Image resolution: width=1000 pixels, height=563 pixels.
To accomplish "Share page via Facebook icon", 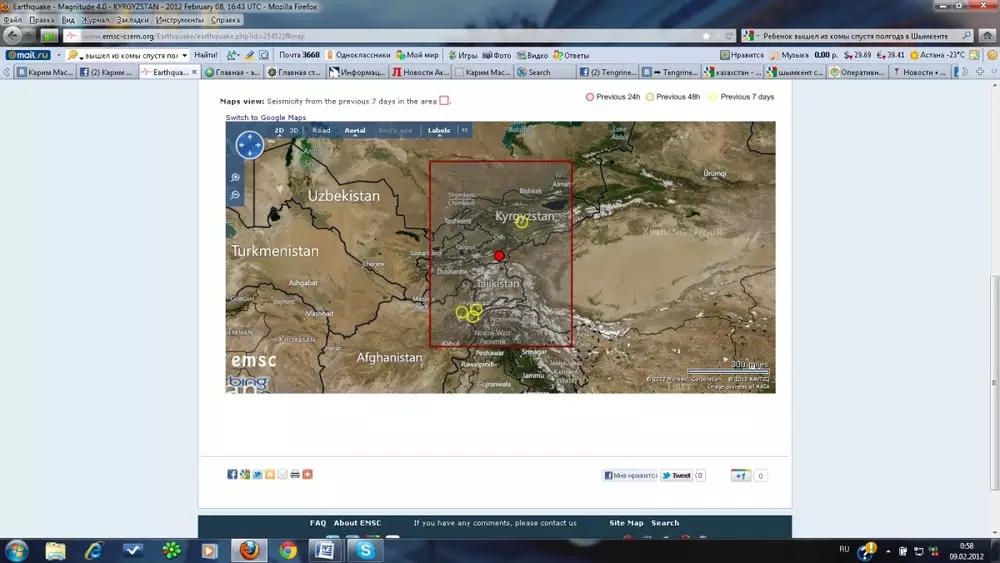I will pos(232,474).
